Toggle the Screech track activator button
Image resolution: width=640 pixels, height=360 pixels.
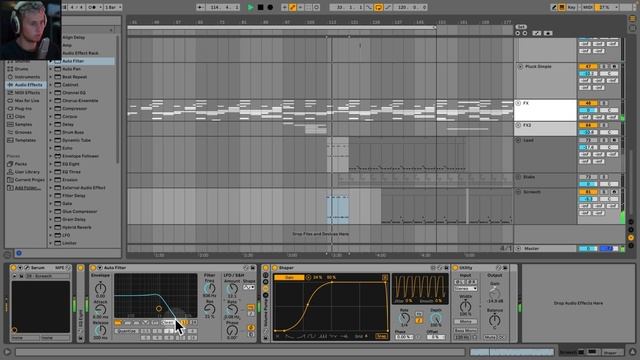(588, 192)
